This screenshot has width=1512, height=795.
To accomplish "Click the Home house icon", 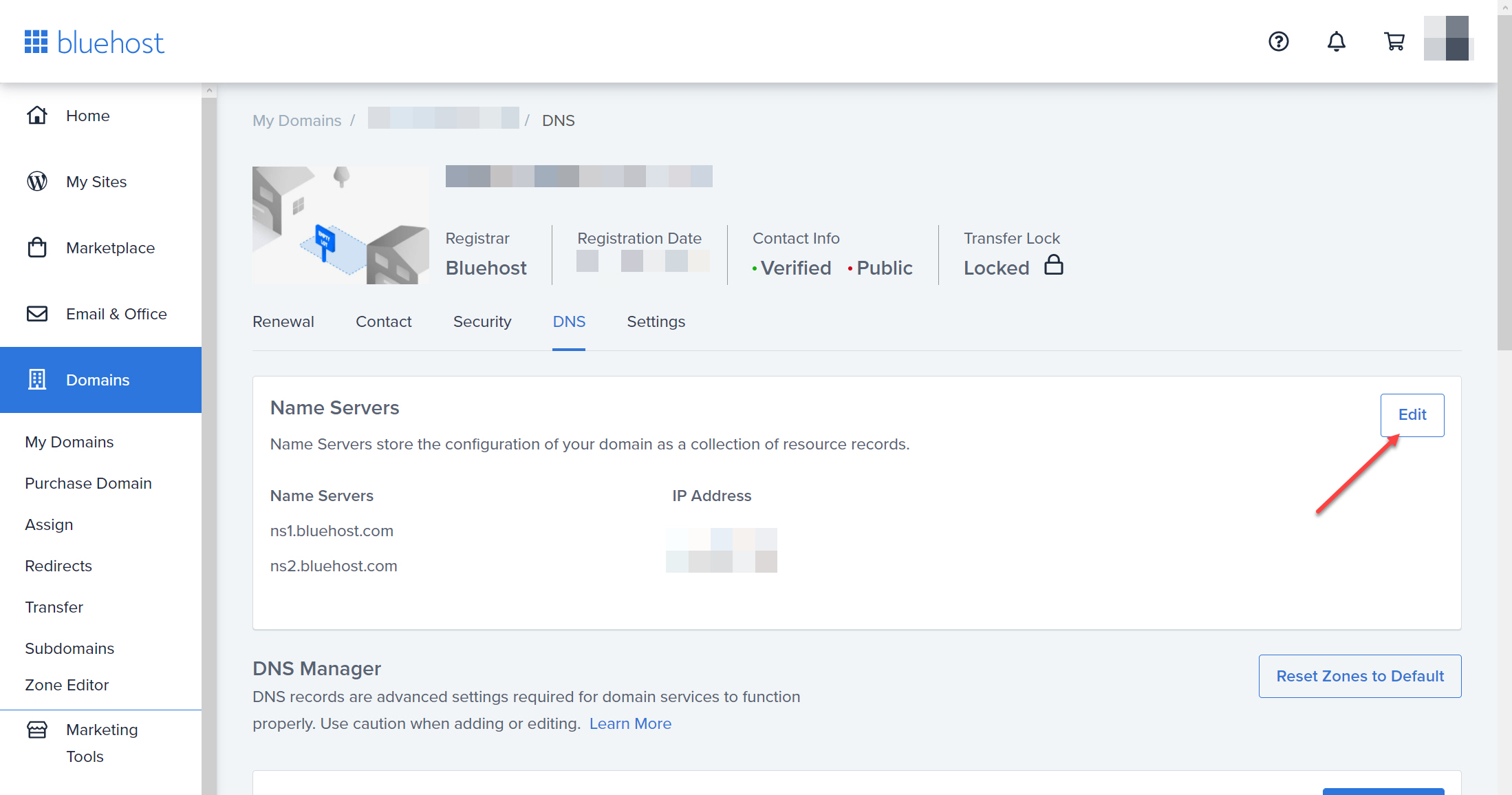I will click(37, 115).
